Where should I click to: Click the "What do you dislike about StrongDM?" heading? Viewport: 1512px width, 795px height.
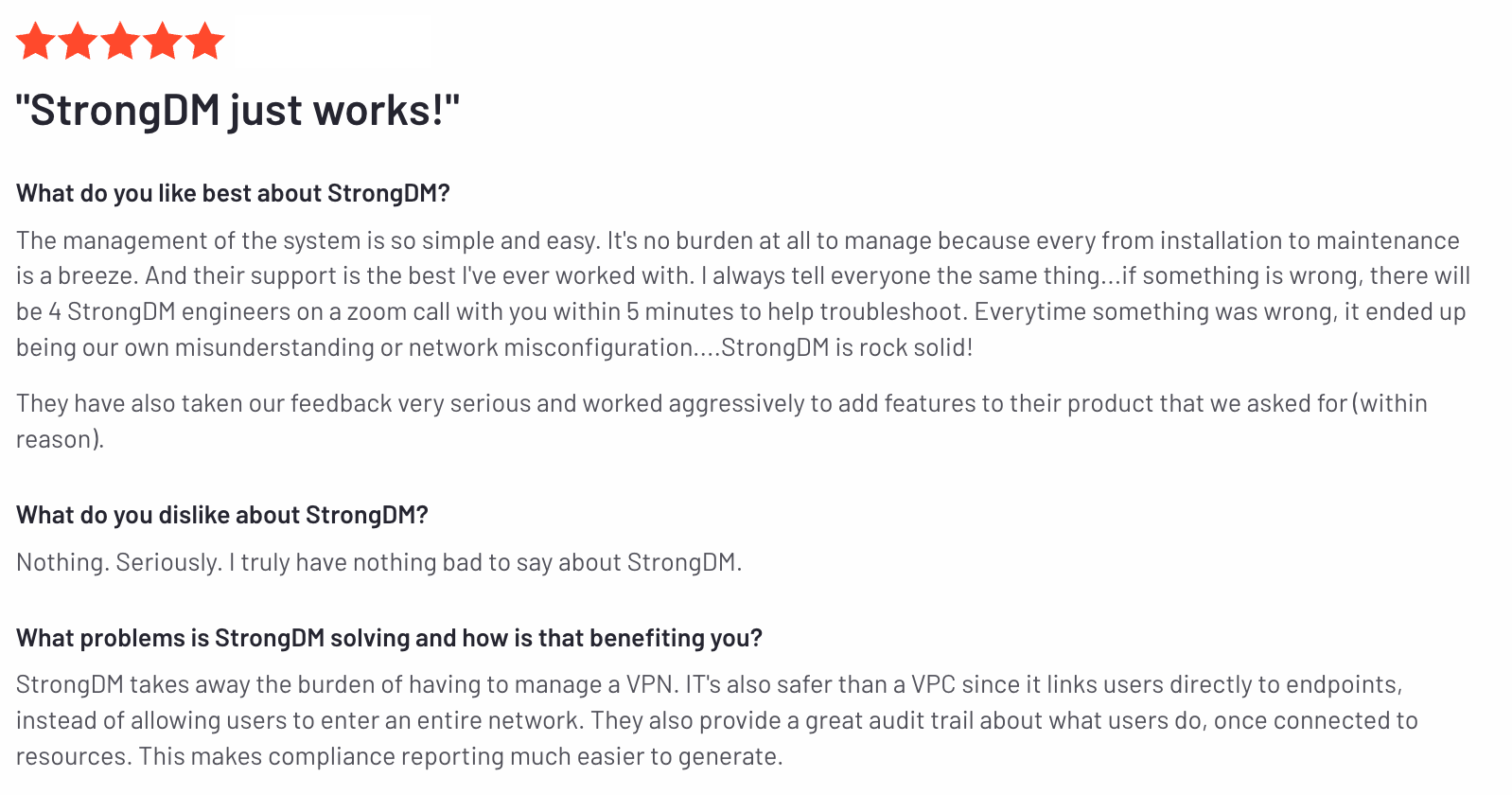coord(222,515)
